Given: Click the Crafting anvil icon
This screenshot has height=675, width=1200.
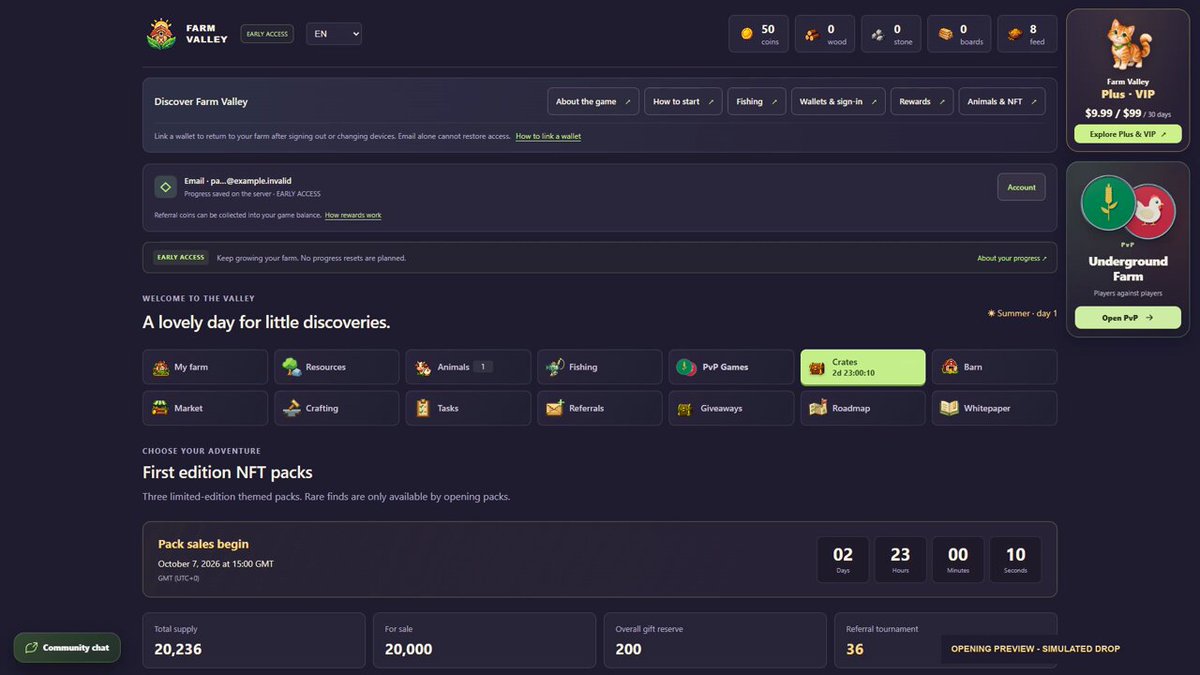Looking at the screenshot, I should (291, 408).
